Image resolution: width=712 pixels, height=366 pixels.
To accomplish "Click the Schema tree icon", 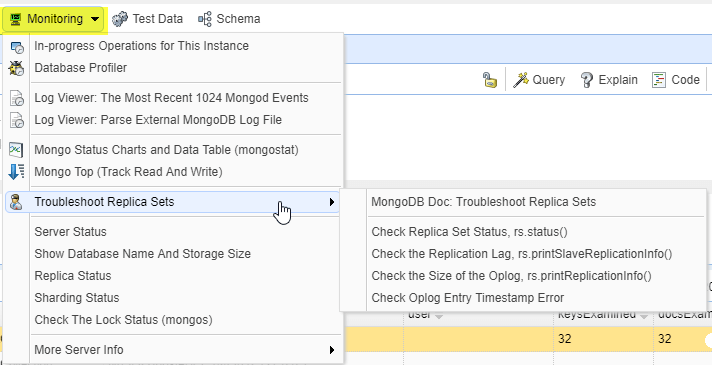I will (x=204, y=19).
